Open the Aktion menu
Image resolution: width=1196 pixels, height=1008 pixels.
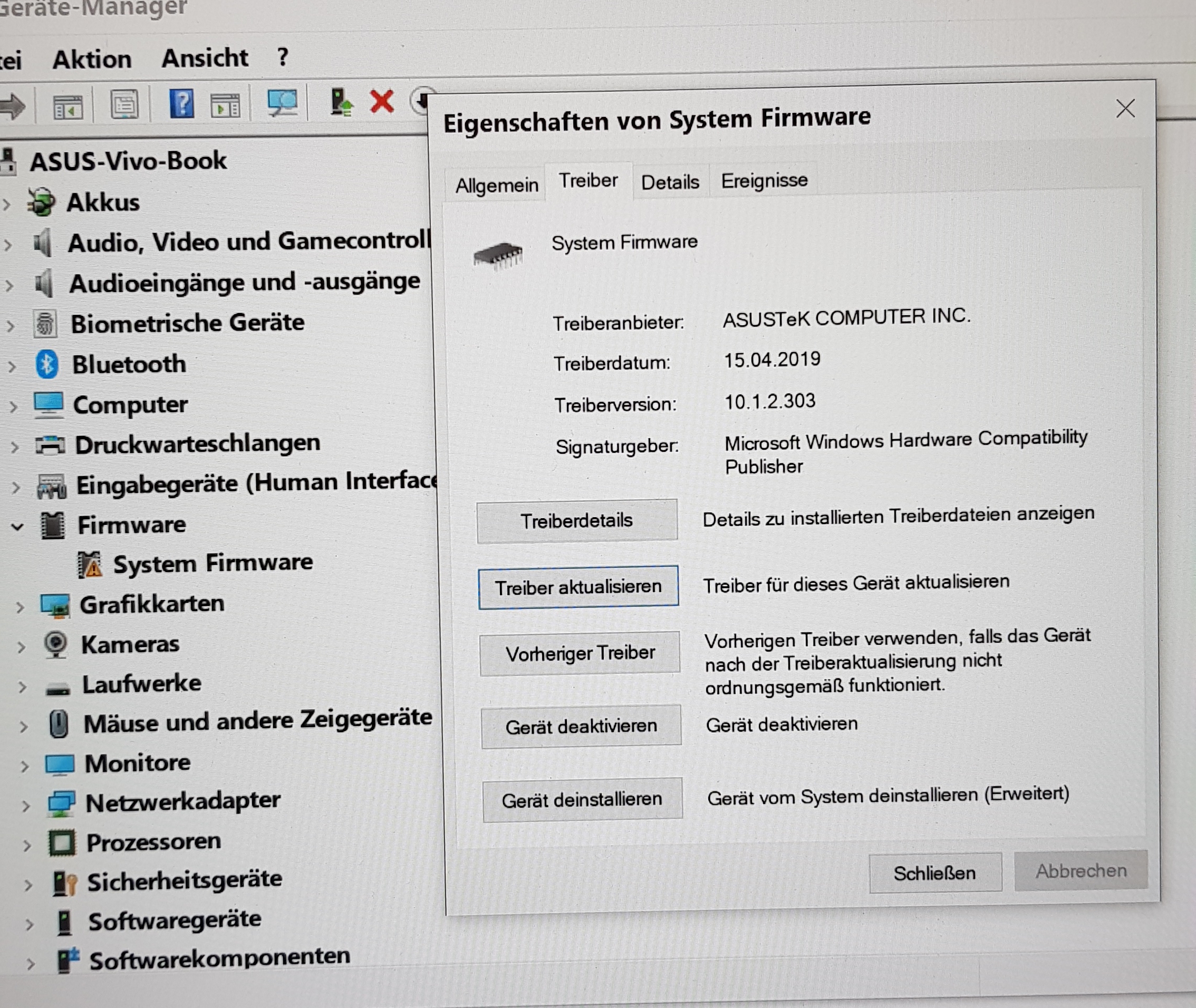pyautogui.click(x=92, y=60)
